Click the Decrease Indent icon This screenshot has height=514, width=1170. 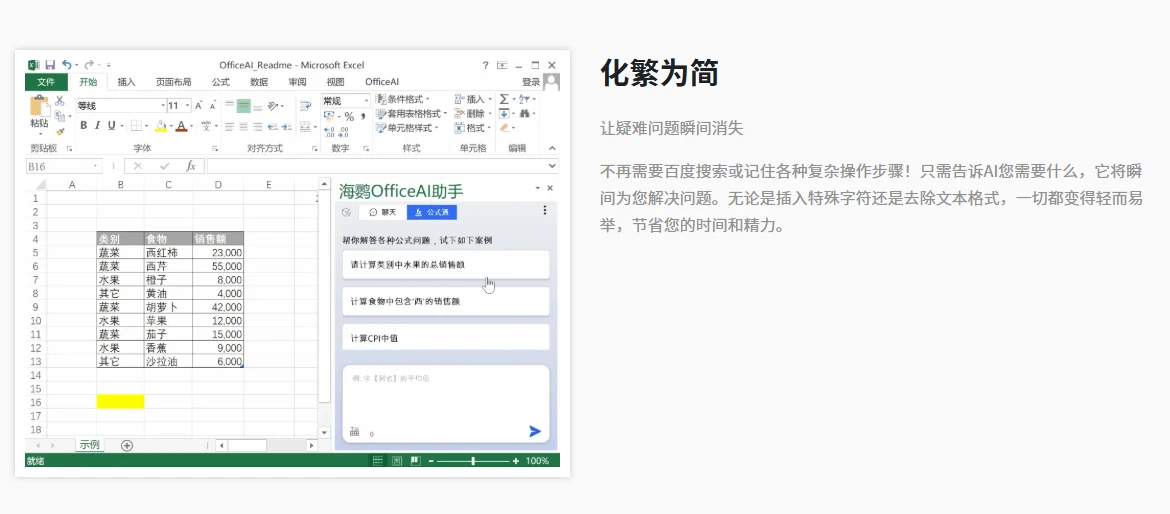pos(273,127)
